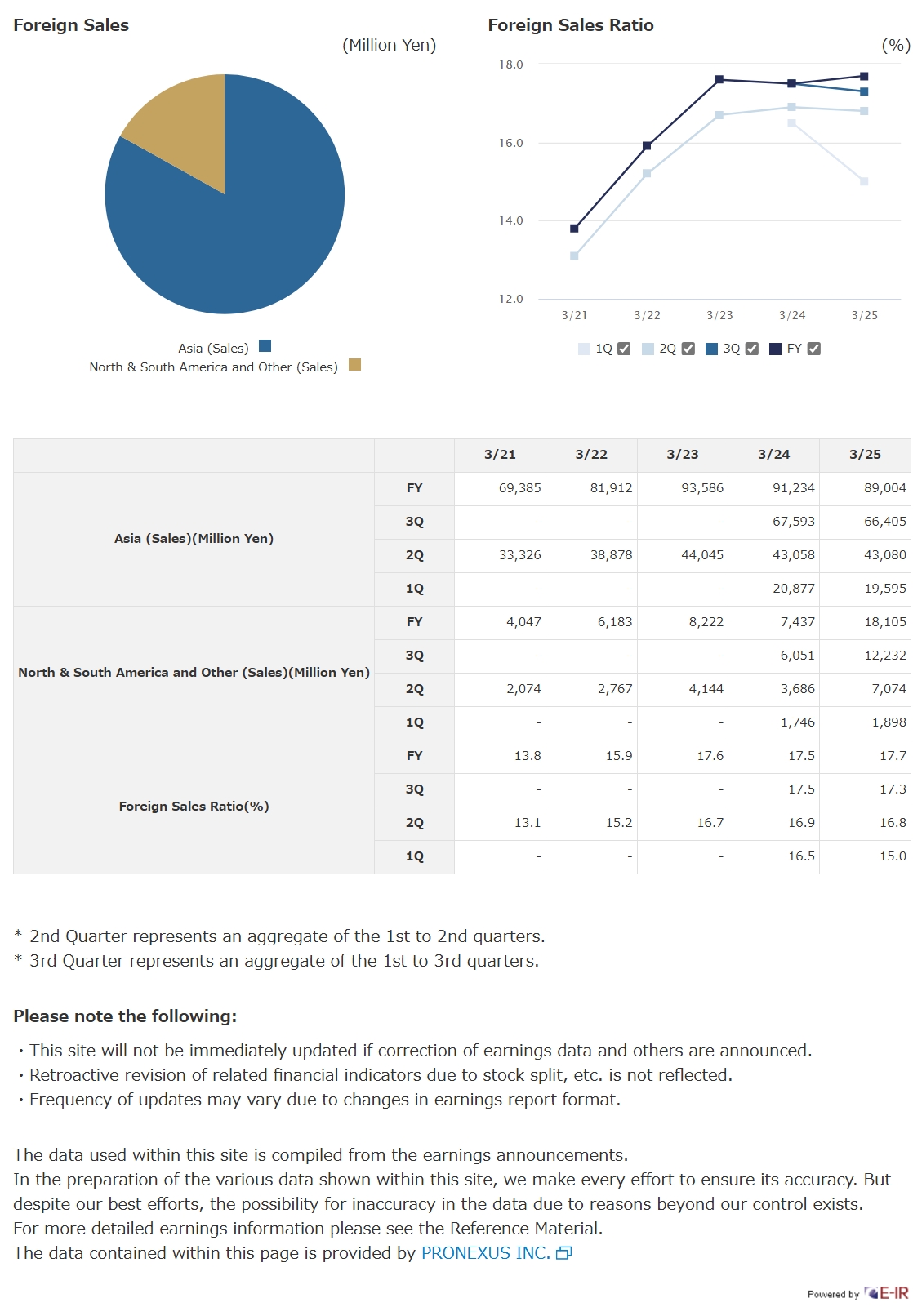Click the 2Q data point for 3/23

tap(719, 115)
